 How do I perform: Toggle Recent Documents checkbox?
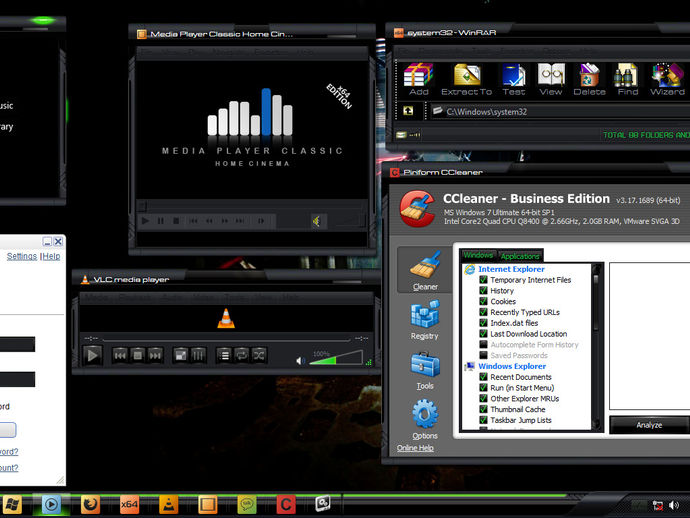(x=483, y=377)
